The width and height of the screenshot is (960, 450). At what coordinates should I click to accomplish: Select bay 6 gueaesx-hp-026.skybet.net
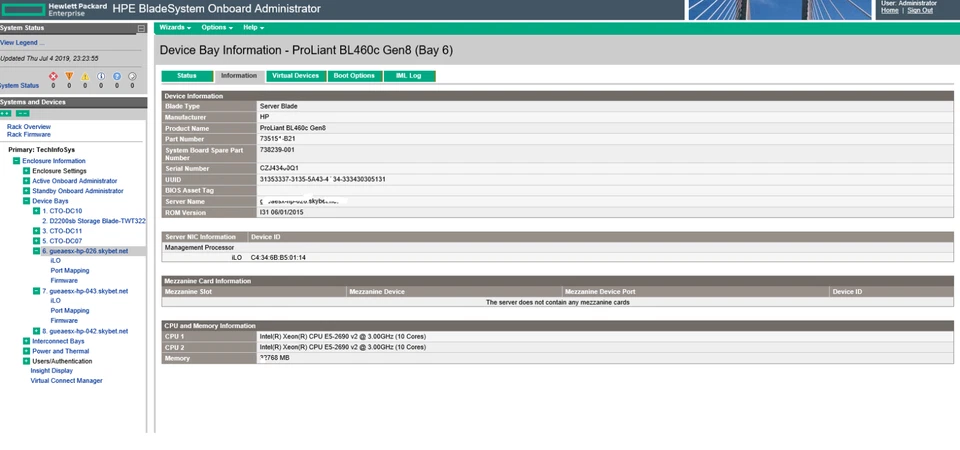[85, 251]
